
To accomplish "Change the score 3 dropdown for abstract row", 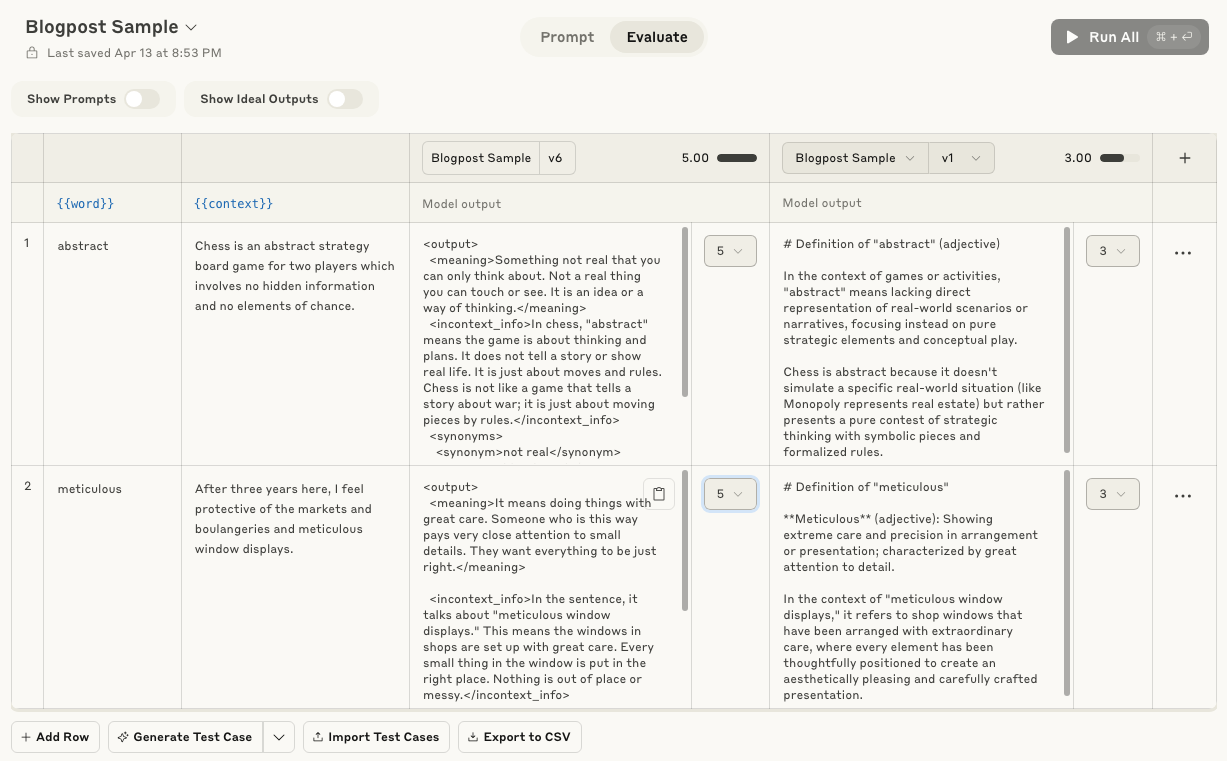I will 1112,251.
